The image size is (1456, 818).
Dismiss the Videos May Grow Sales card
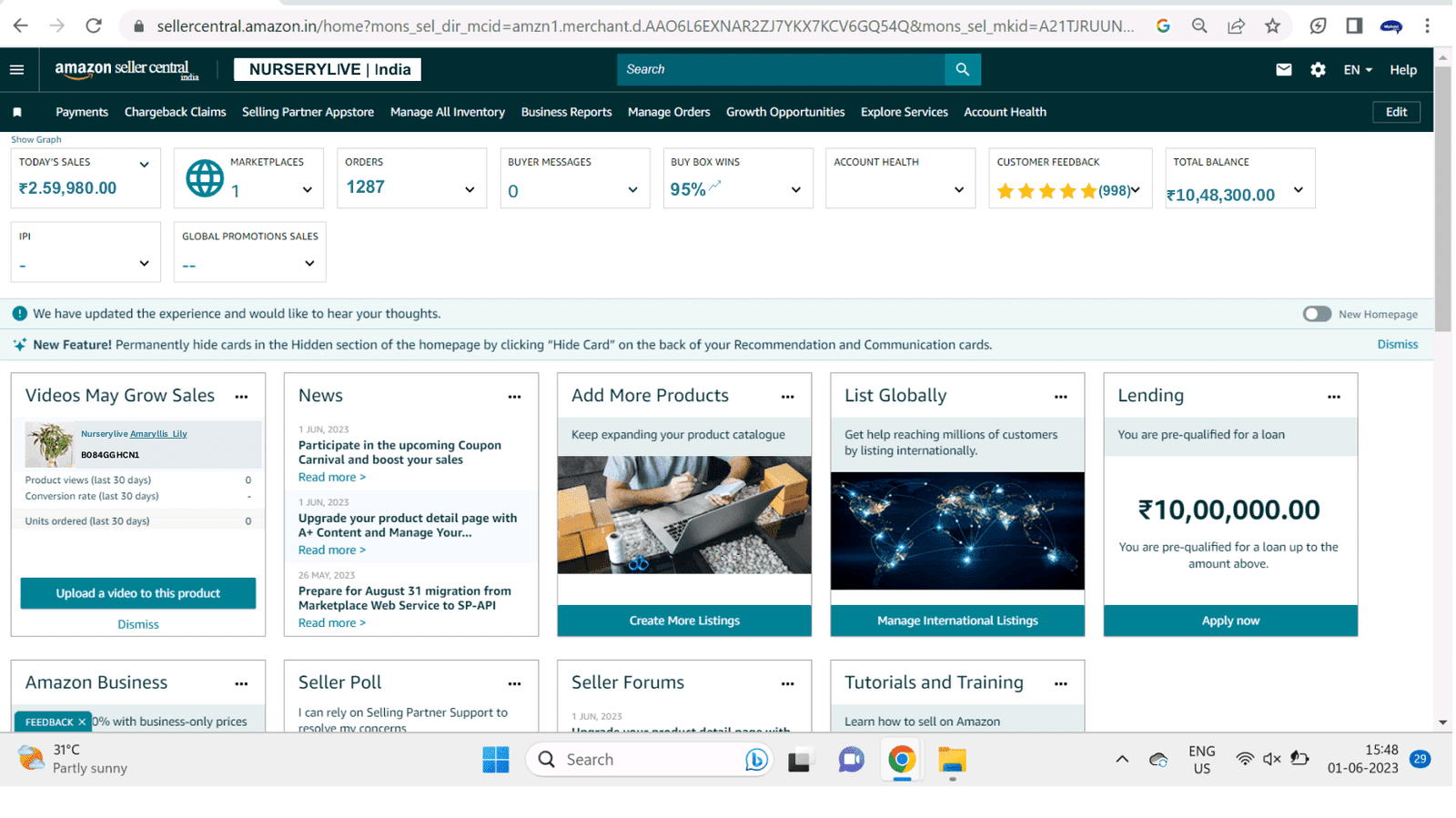[x=138, y=624]
